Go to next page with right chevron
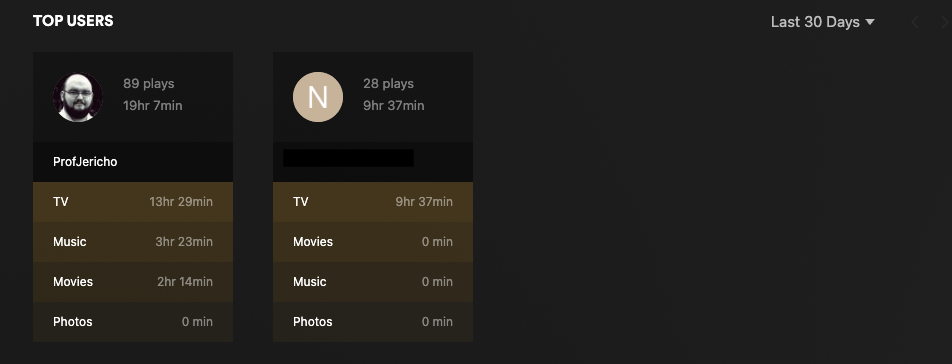 [x=944, y=22]
